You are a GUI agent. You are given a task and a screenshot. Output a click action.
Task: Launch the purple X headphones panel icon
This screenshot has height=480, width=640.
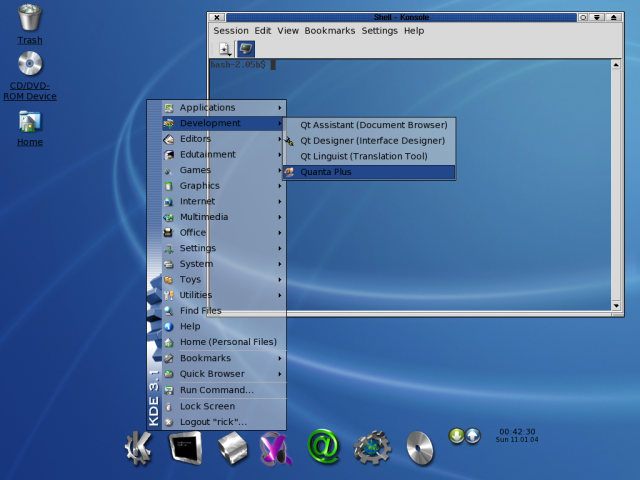click(x=276, y=449)
